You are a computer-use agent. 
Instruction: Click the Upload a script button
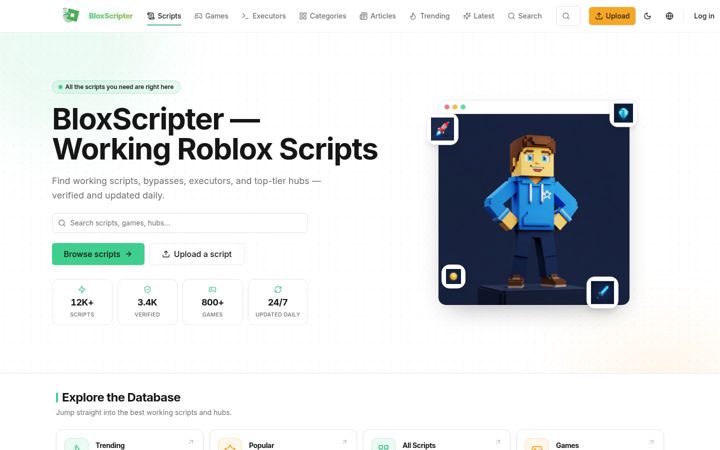pyautogui.click(x=197, y=254)
